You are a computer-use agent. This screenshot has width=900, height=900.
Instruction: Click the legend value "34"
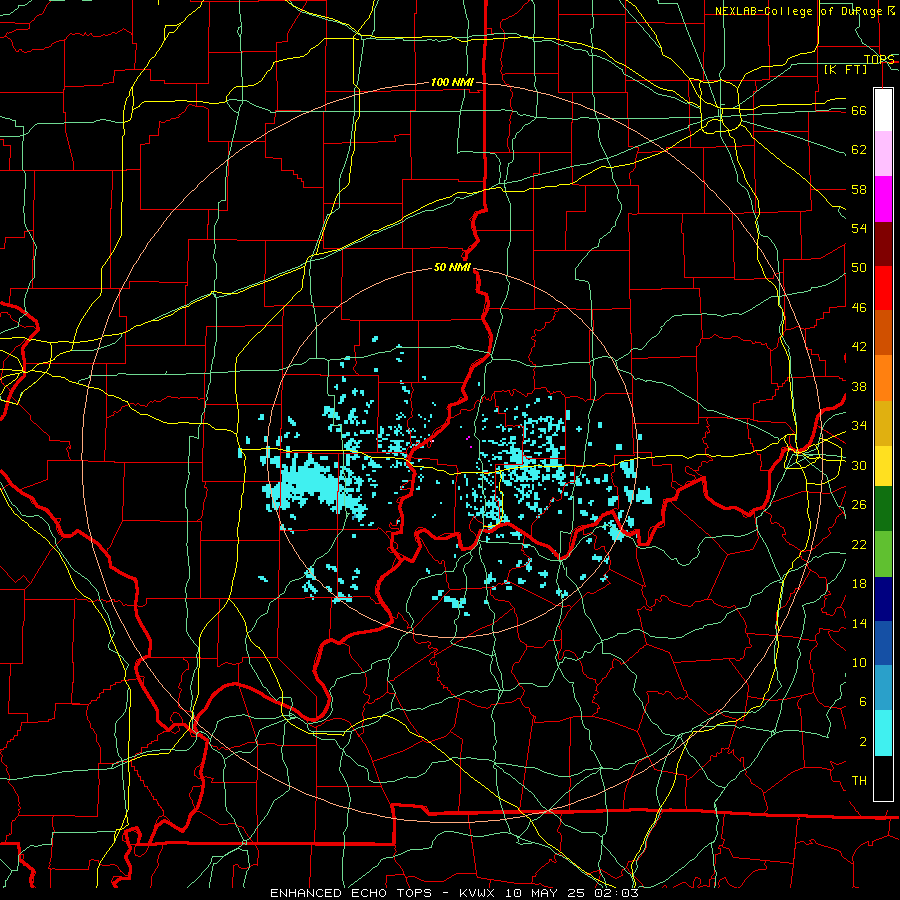tap(859, 426)
